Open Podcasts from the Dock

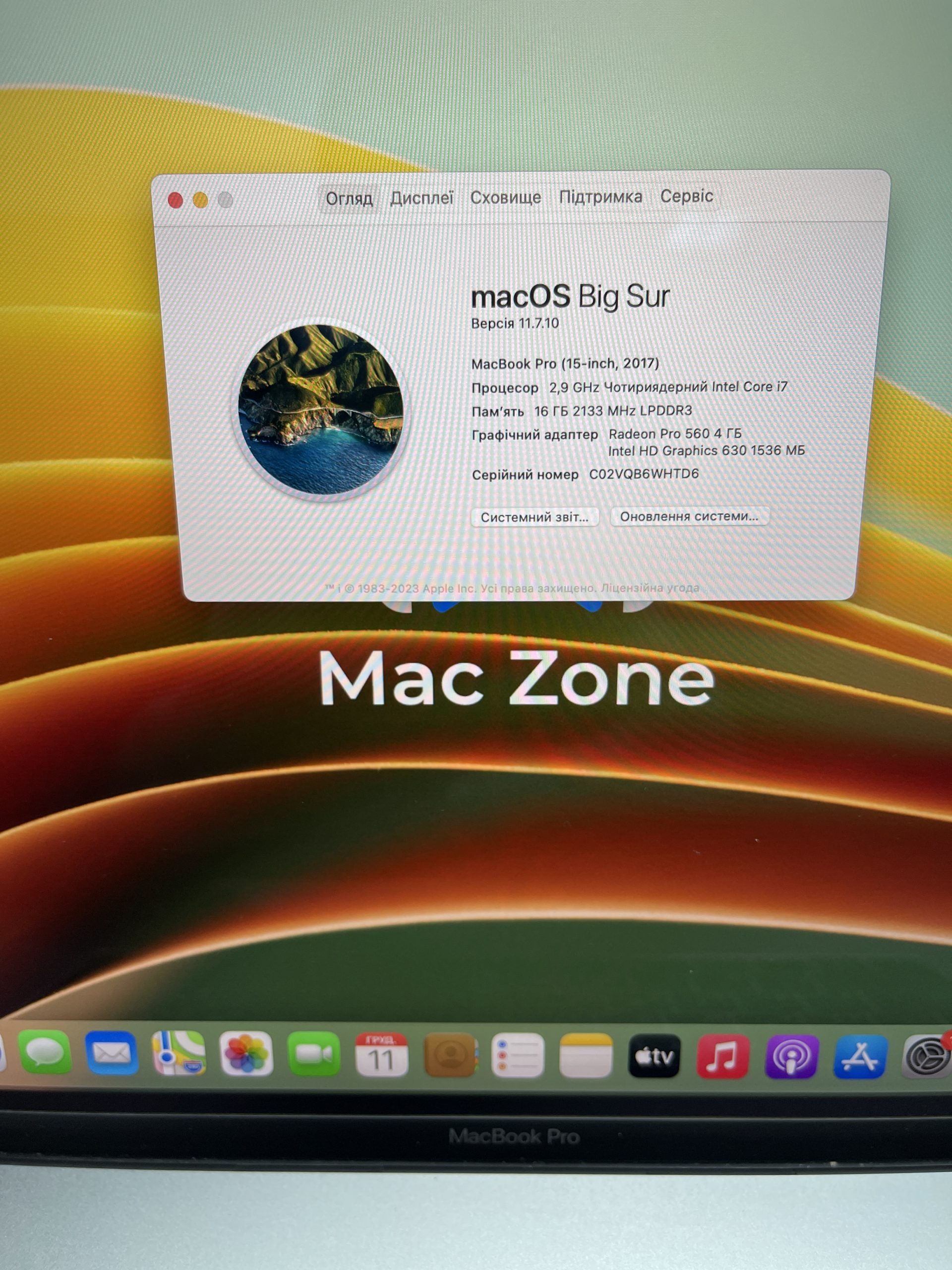pyautogui.click(x=791, y=1057)
